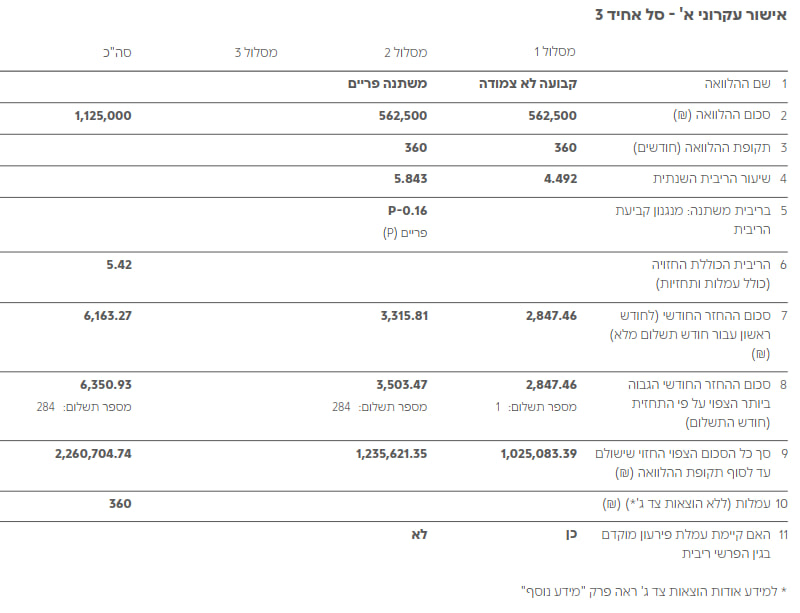Screen dimensions: 800x613
Task: Click the expected payment amount 1,025,083.39
Action: (x=538, y=454)
